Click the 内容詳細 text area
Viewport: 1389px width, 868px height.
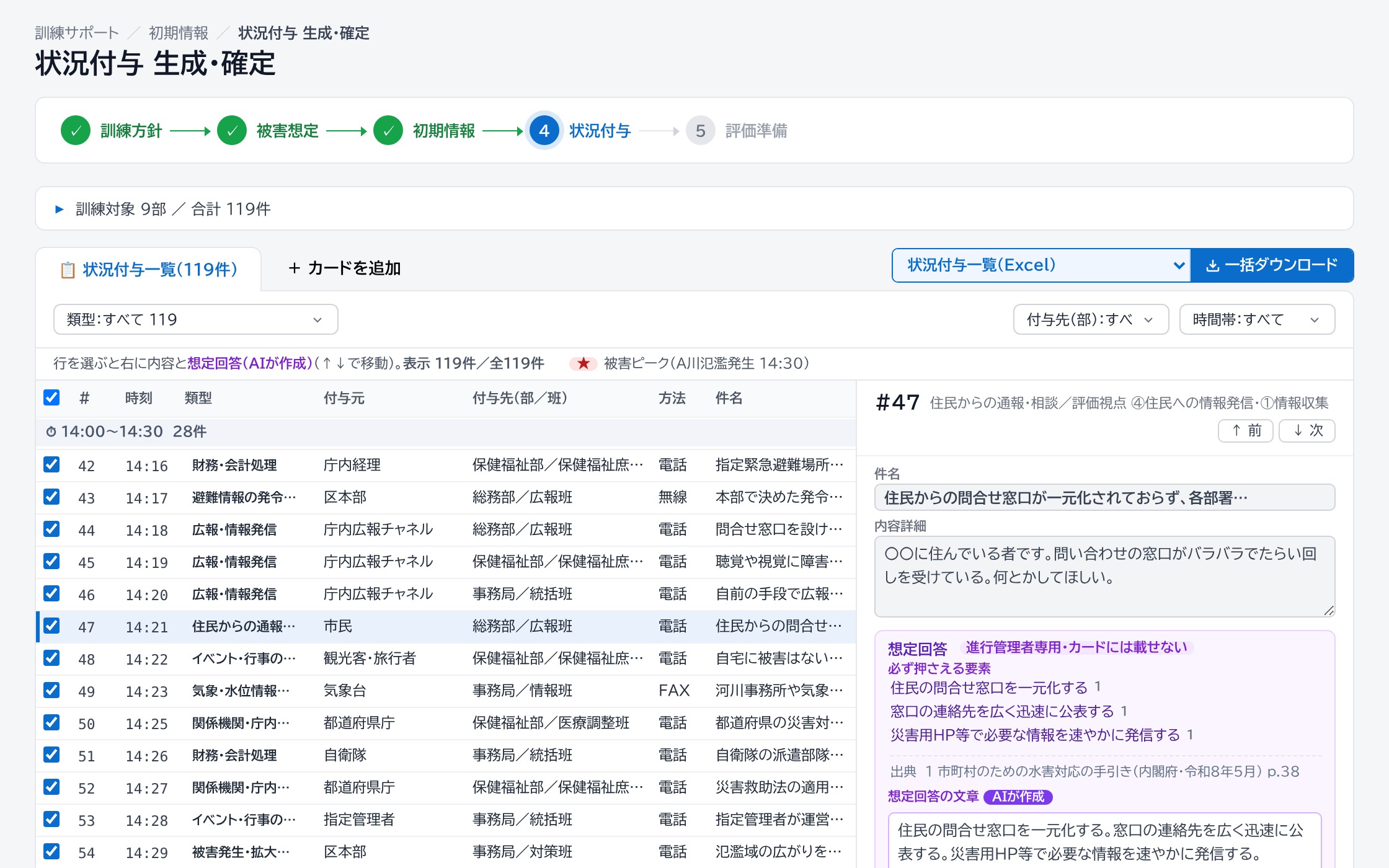point(1104,577)
